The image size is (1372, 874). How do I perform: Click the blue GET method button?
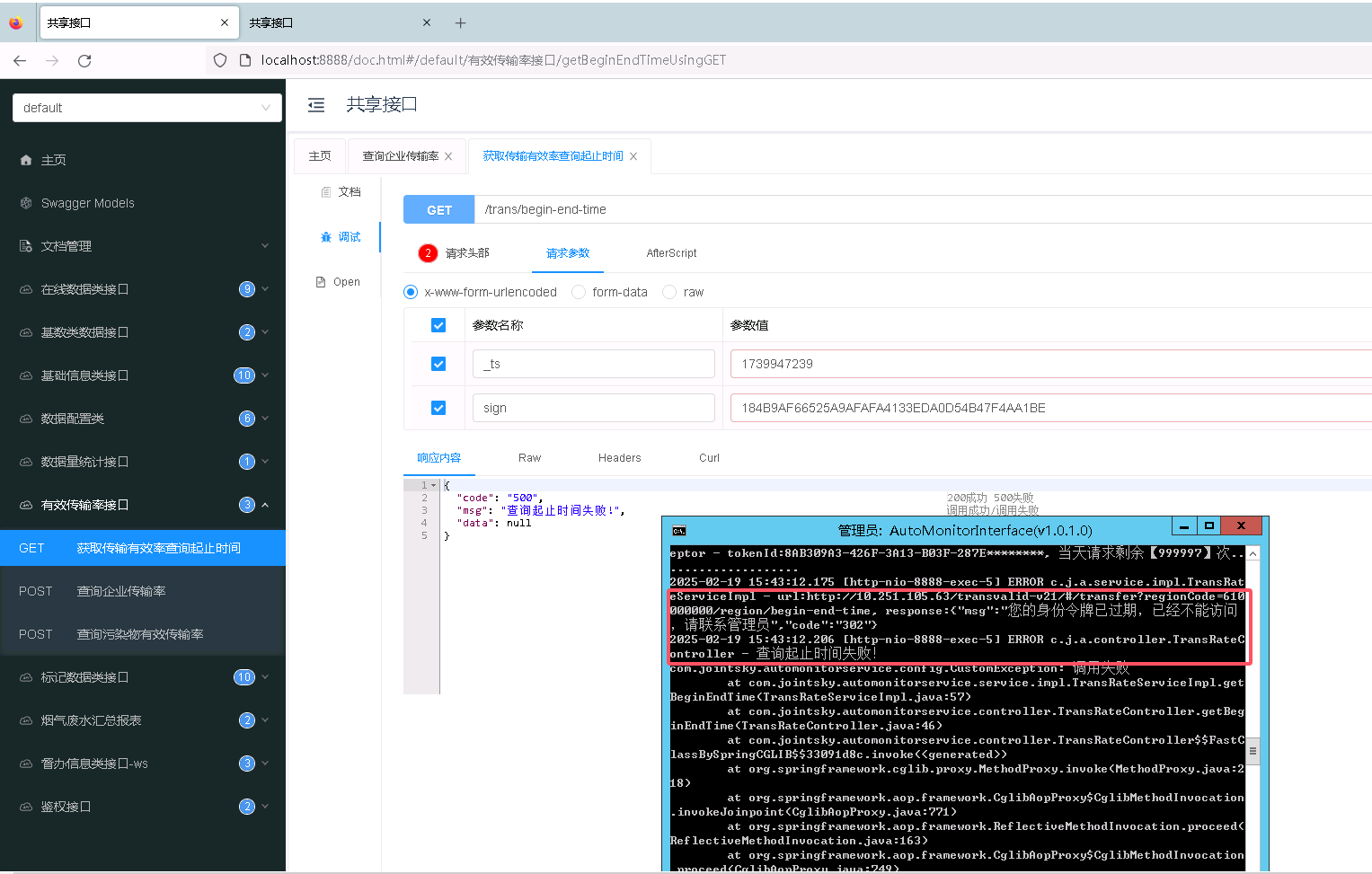click(x=439, y=209)
